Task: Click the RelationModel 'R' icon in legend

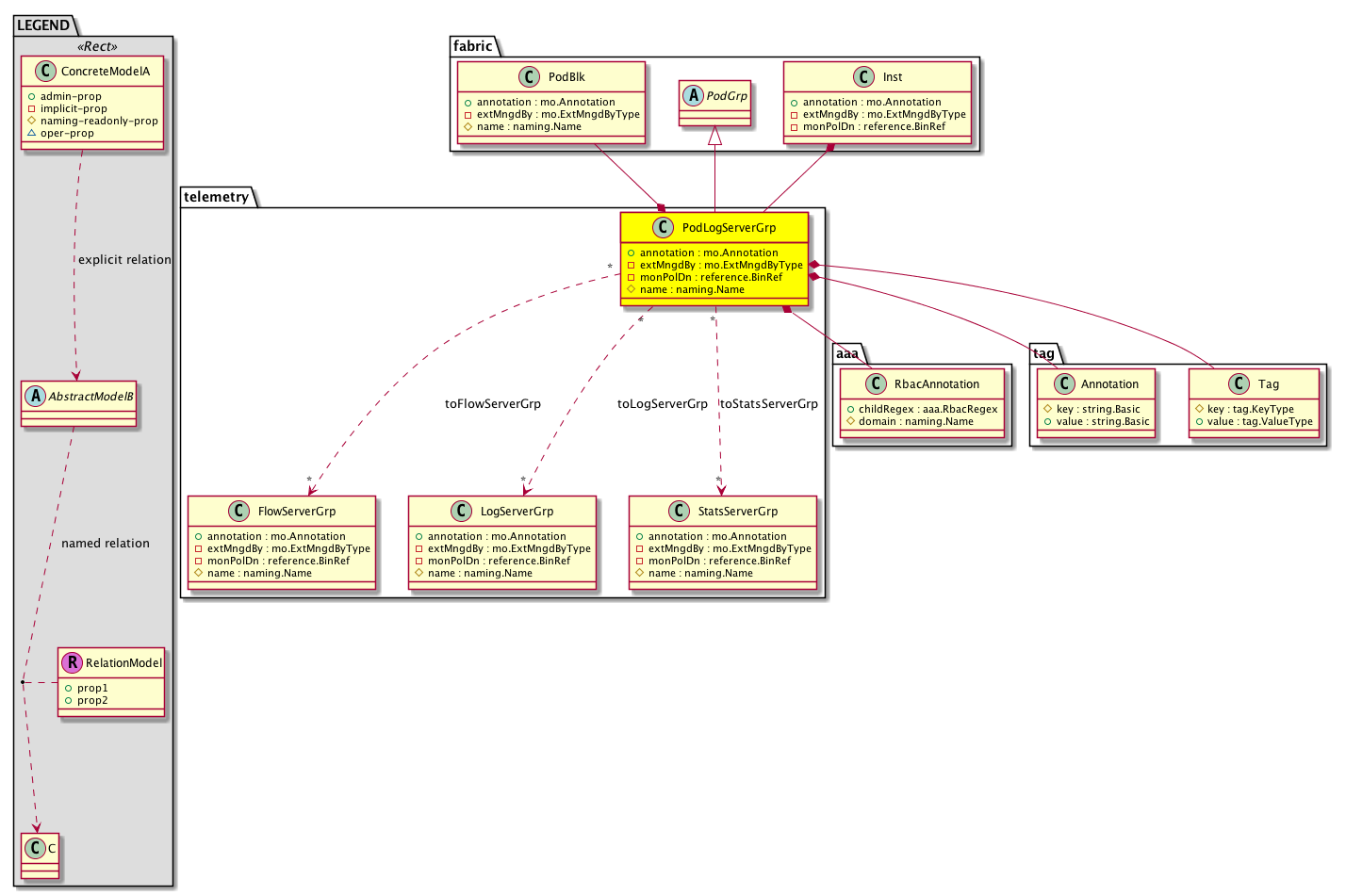Action: pyautogui.click(x=73, y=663)
